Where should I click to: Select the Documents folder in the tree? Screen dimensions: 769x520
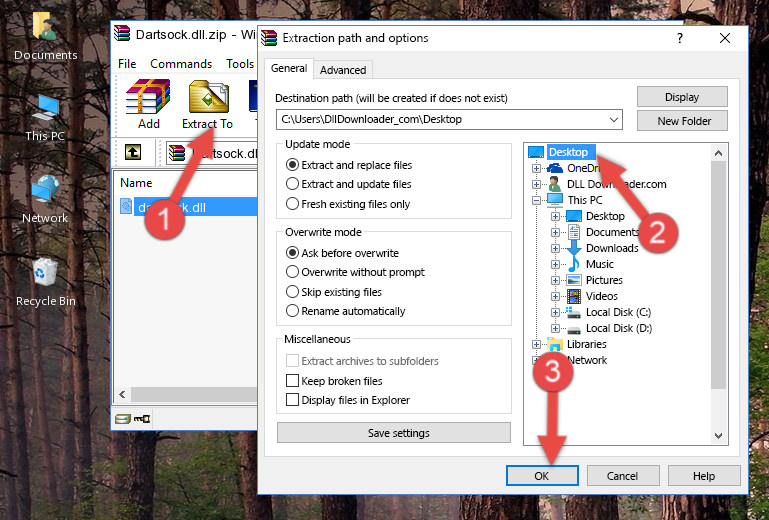pos(613,232)
